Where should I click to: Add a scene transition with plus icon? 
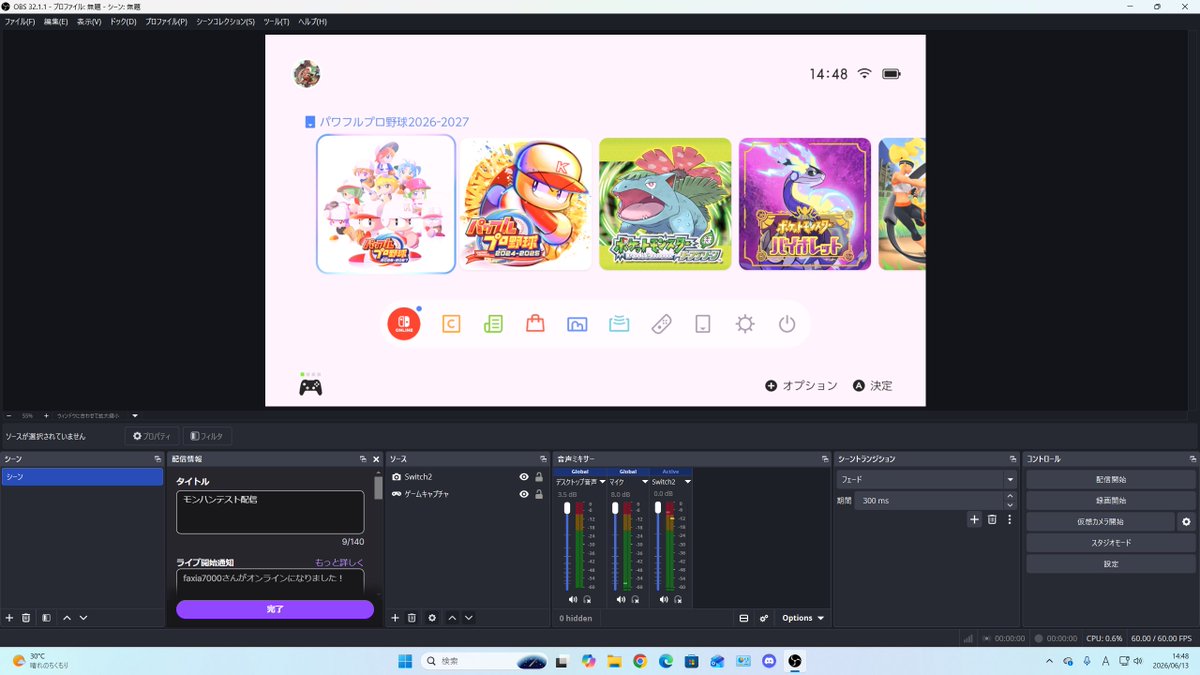(x=974, y=519)
